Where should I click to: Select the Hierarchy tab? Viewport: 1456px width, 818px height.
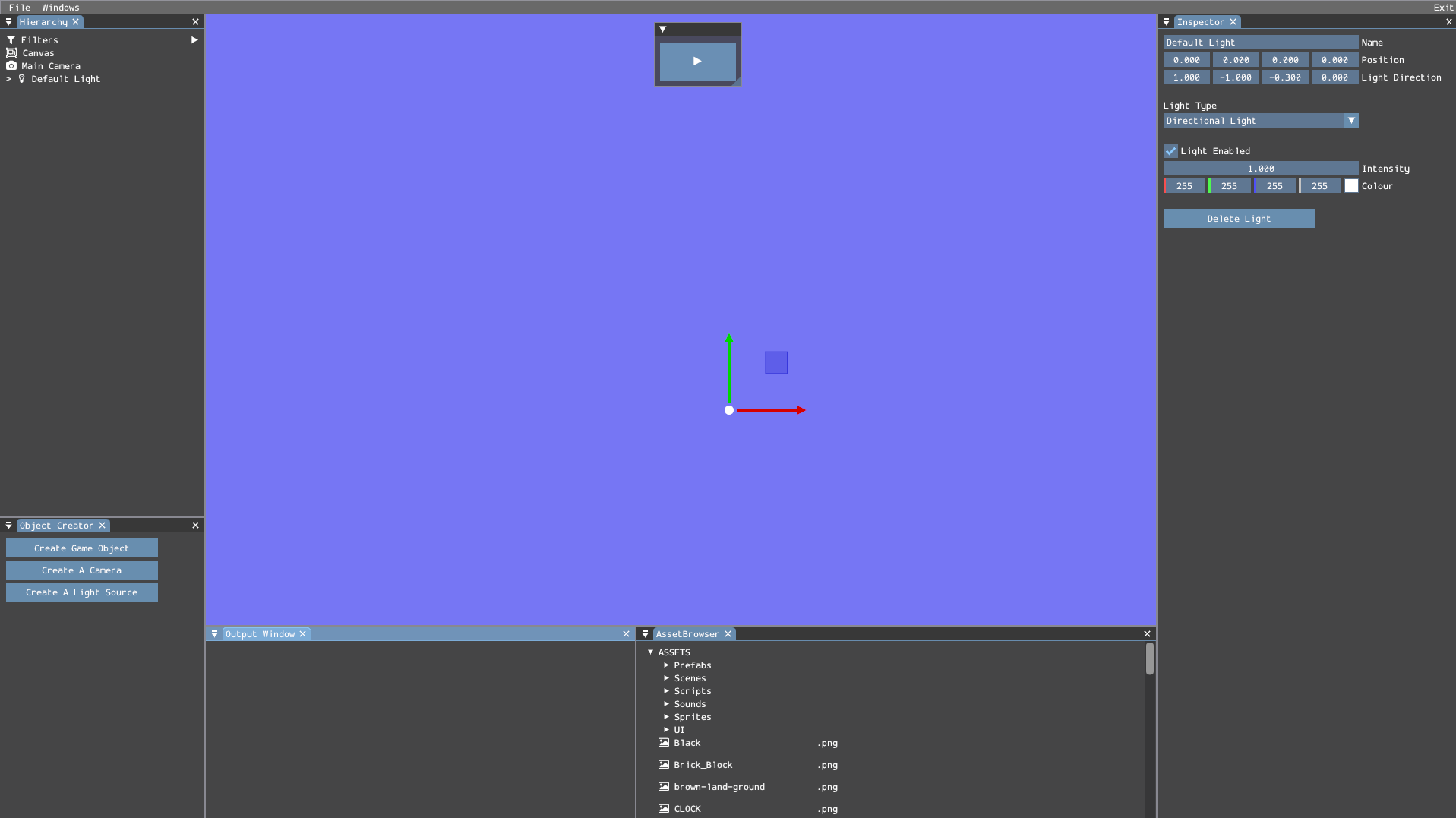[43, 22]
